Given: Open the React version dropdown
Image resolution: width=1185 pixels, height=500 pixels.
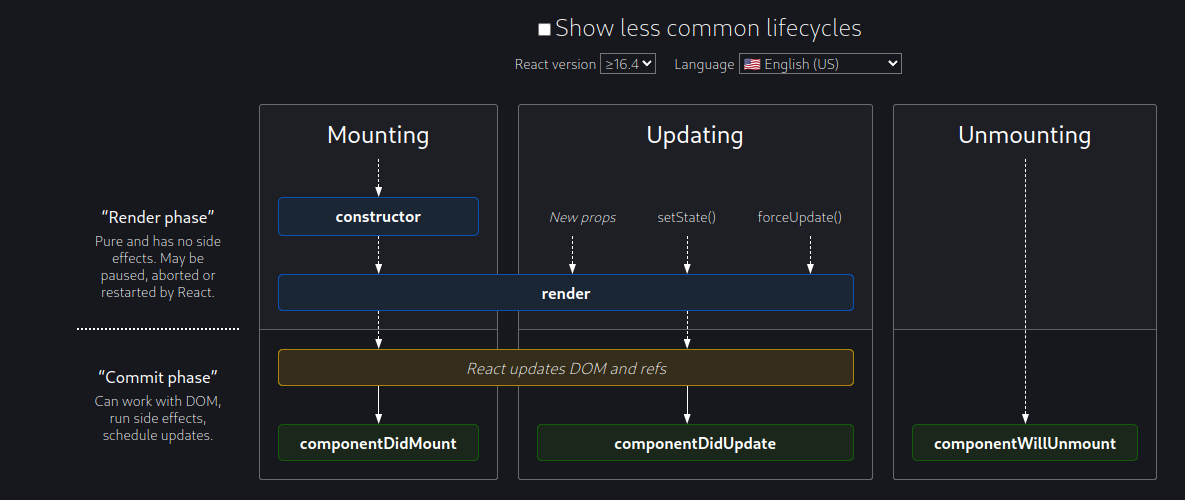Looking at the screenshot, I should pyautogui.click(x=628, y=64).
